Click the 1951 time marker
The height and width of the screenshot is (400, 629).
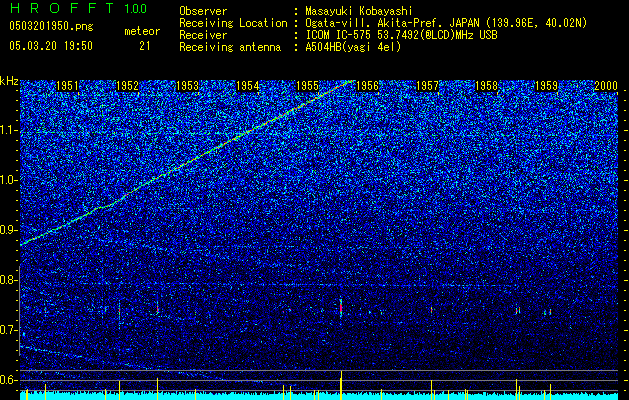[67, 86]
